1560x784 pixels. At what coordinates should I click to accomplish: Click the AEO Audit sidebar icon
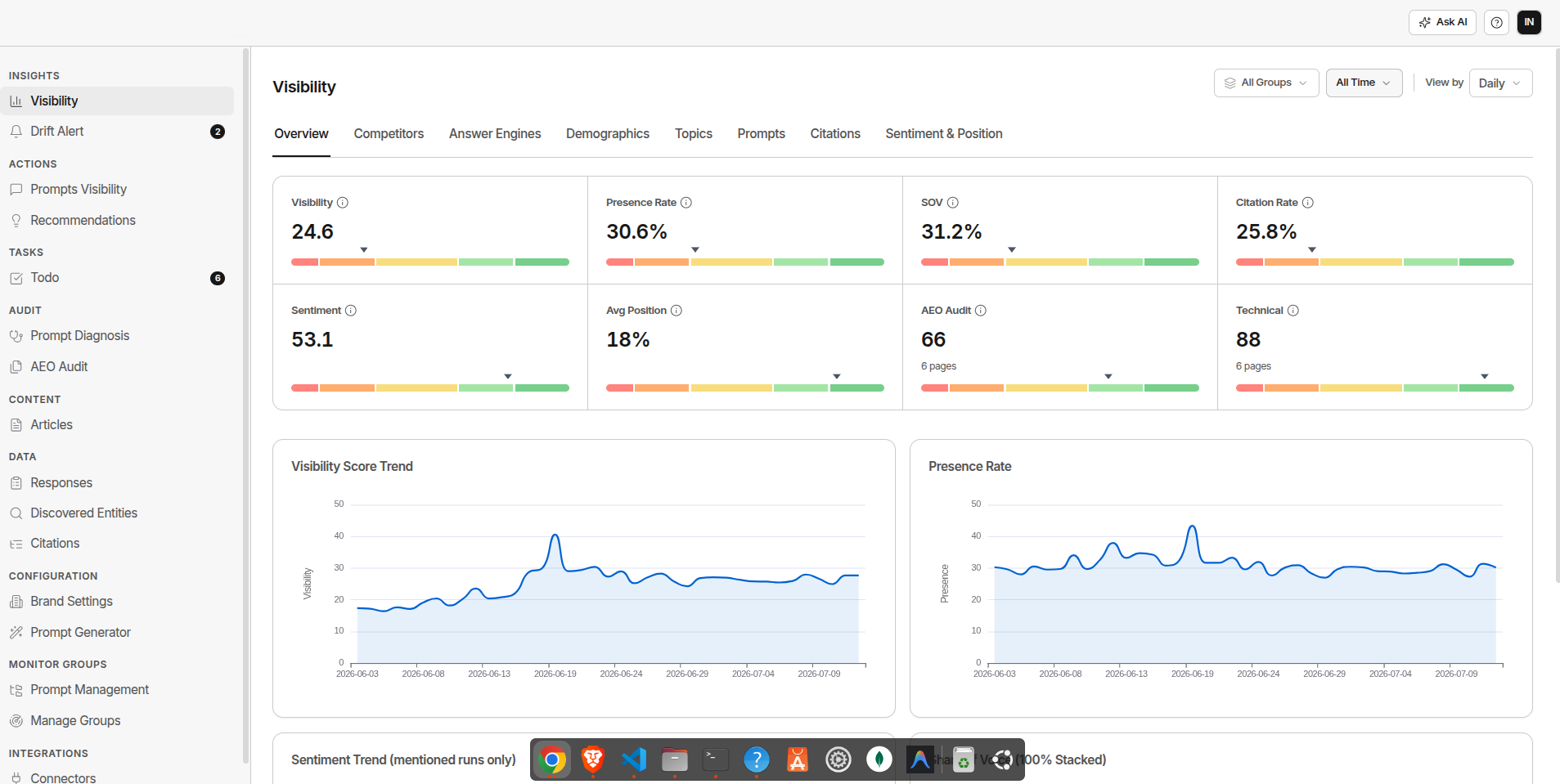click(x=16, y=367)
